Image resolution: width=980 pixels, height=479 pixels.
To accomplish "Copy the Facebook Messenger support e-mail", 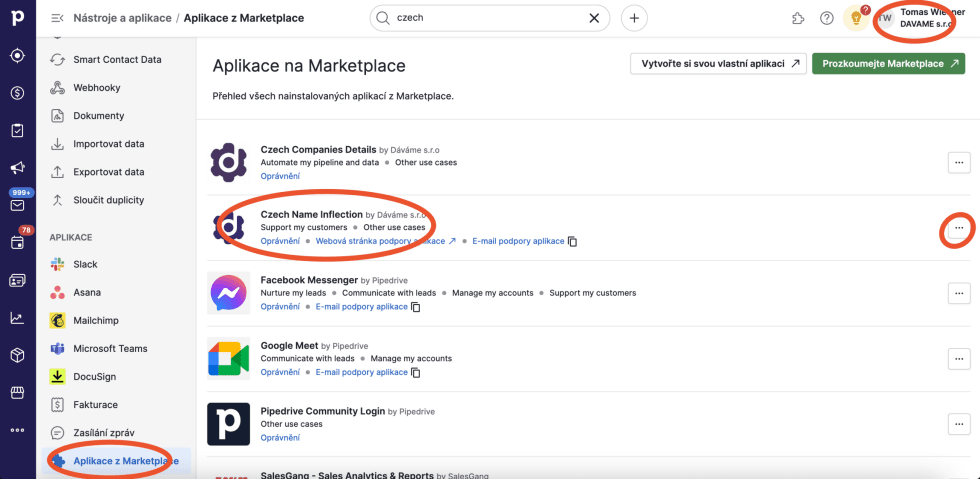I will 416,307.
